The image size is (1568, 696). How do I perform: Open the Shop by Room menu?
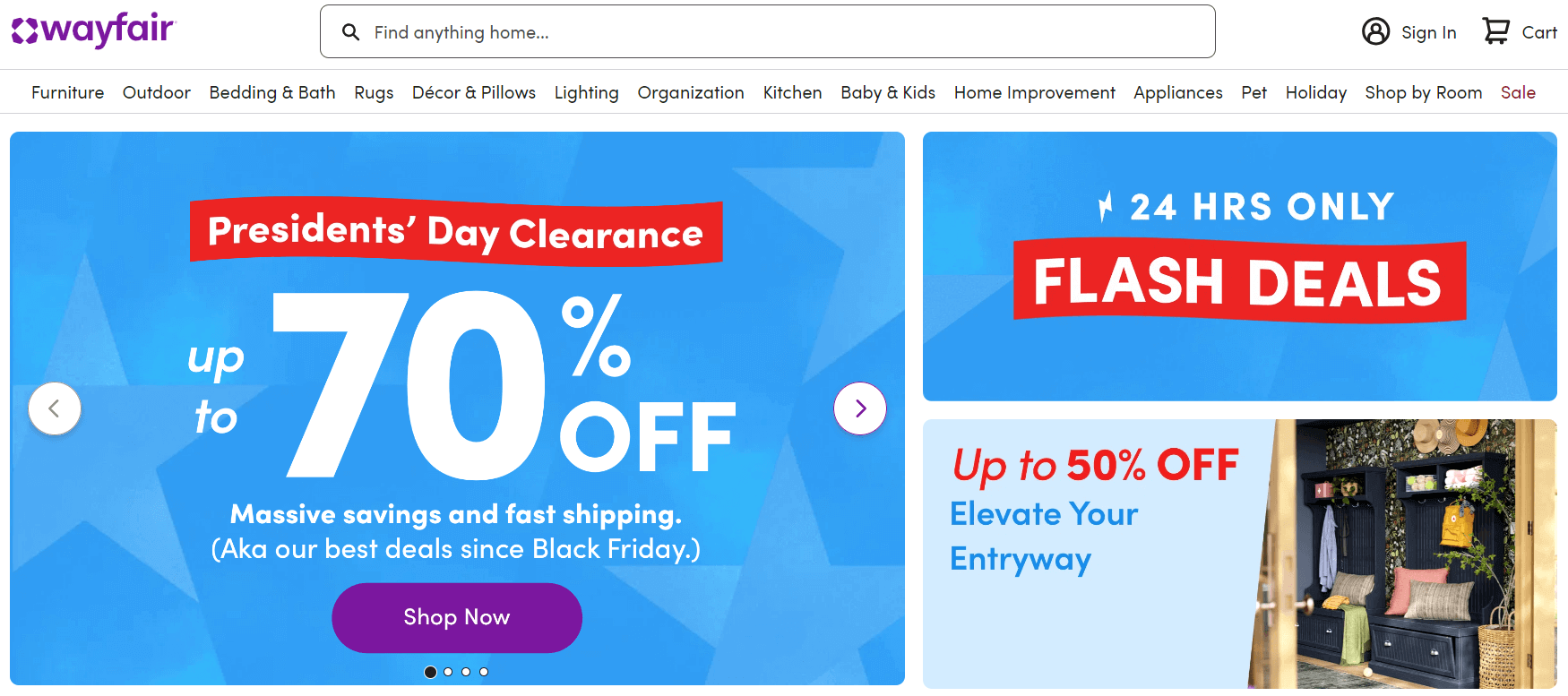(1423, 92)
